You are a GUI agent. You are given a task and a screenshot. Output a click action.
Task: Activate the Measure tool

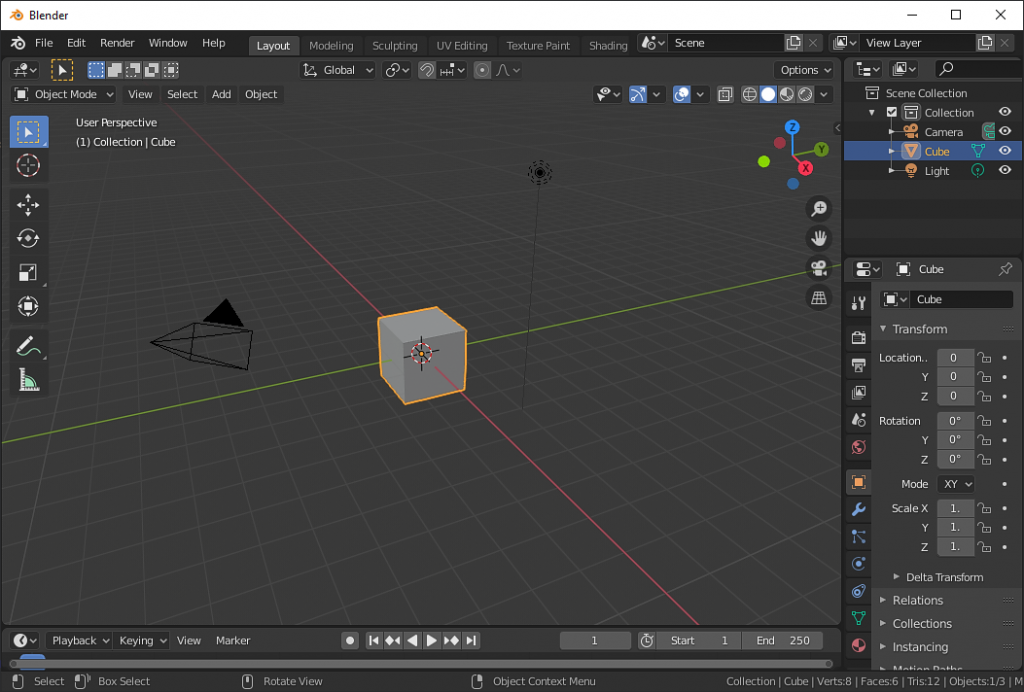click(28, 380)
